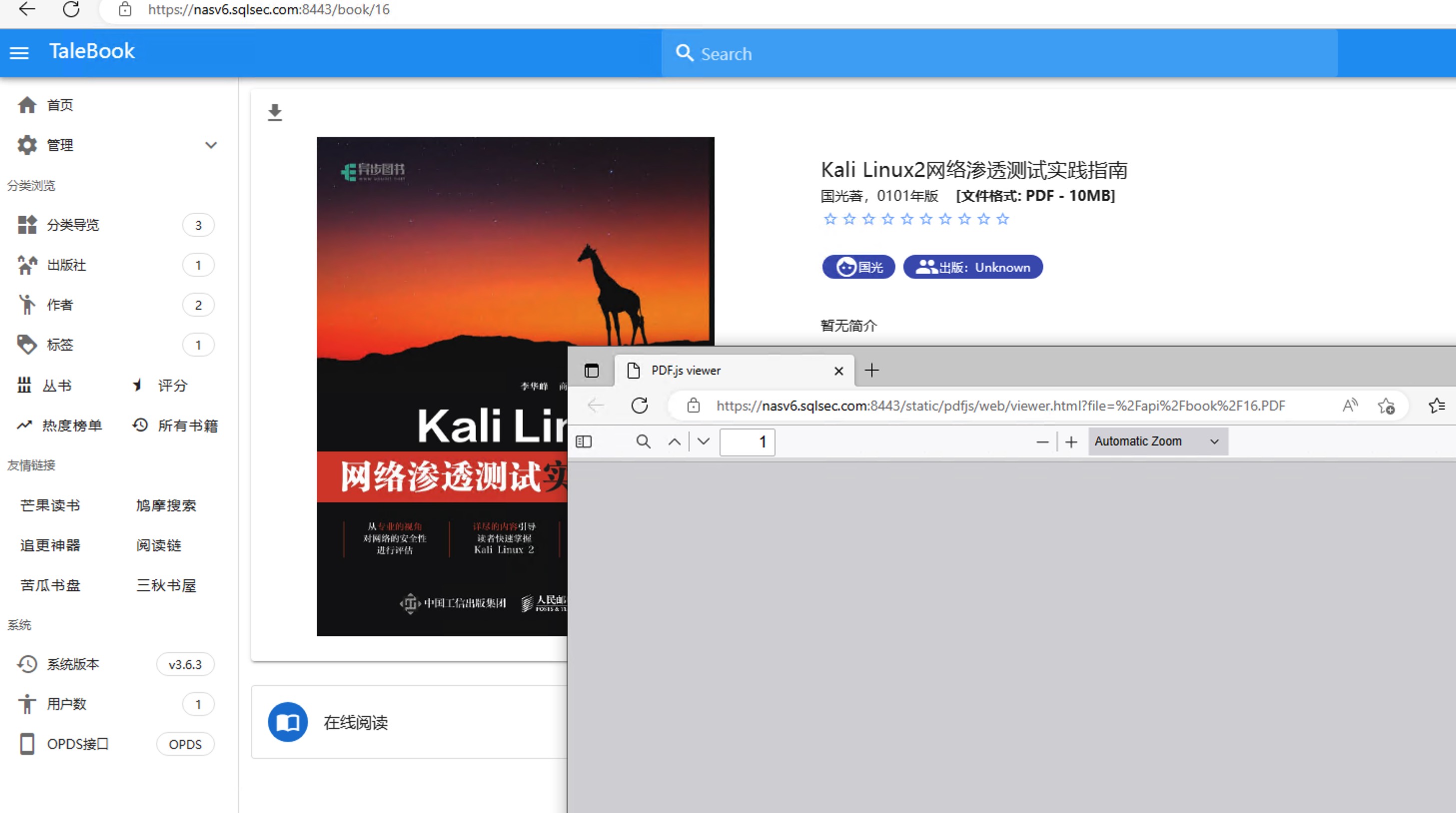
Task: Add the PDF page to favorites
Action: [1387, 406]
